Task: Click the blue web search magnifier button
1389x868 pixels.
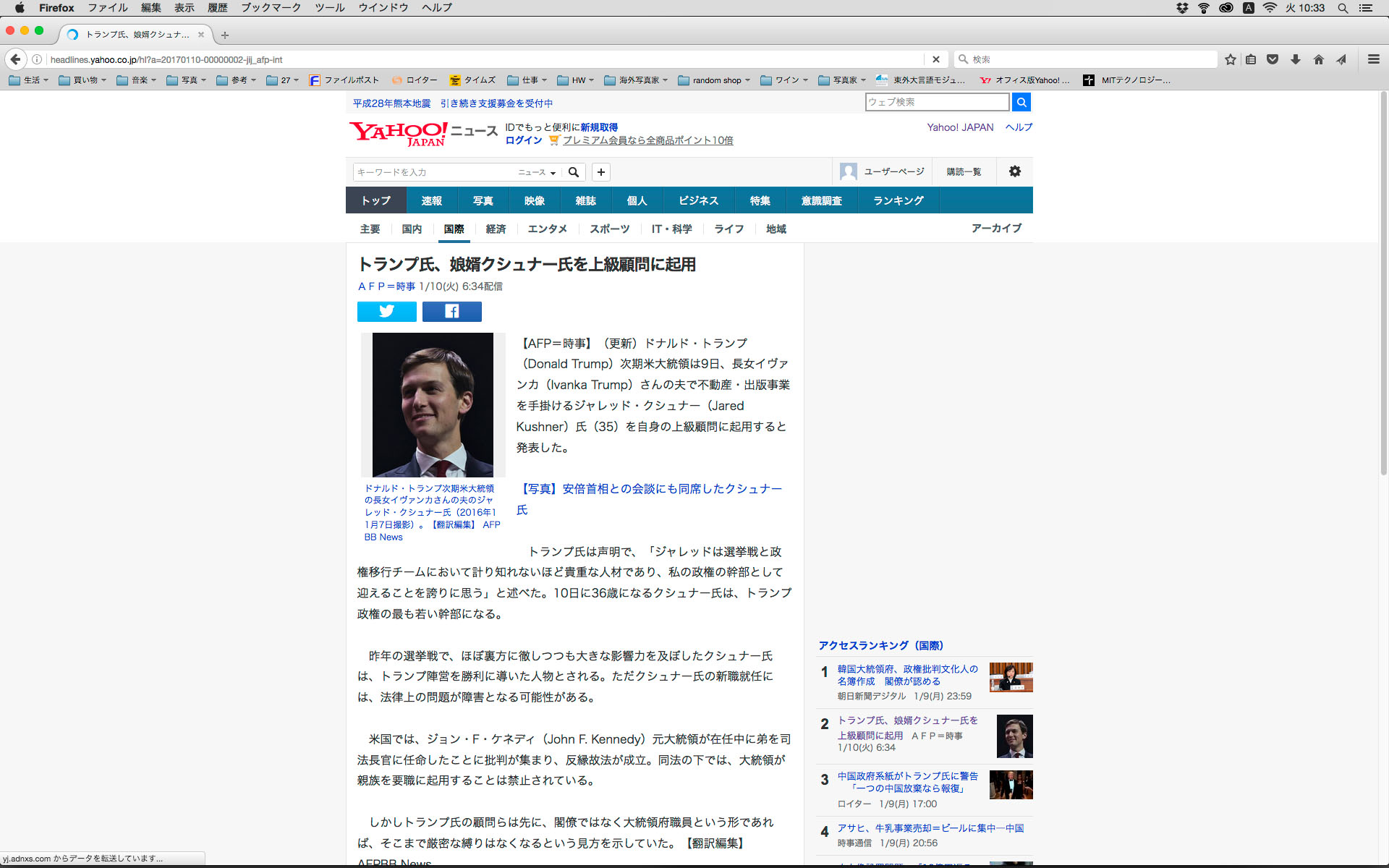Action: 1021,102
